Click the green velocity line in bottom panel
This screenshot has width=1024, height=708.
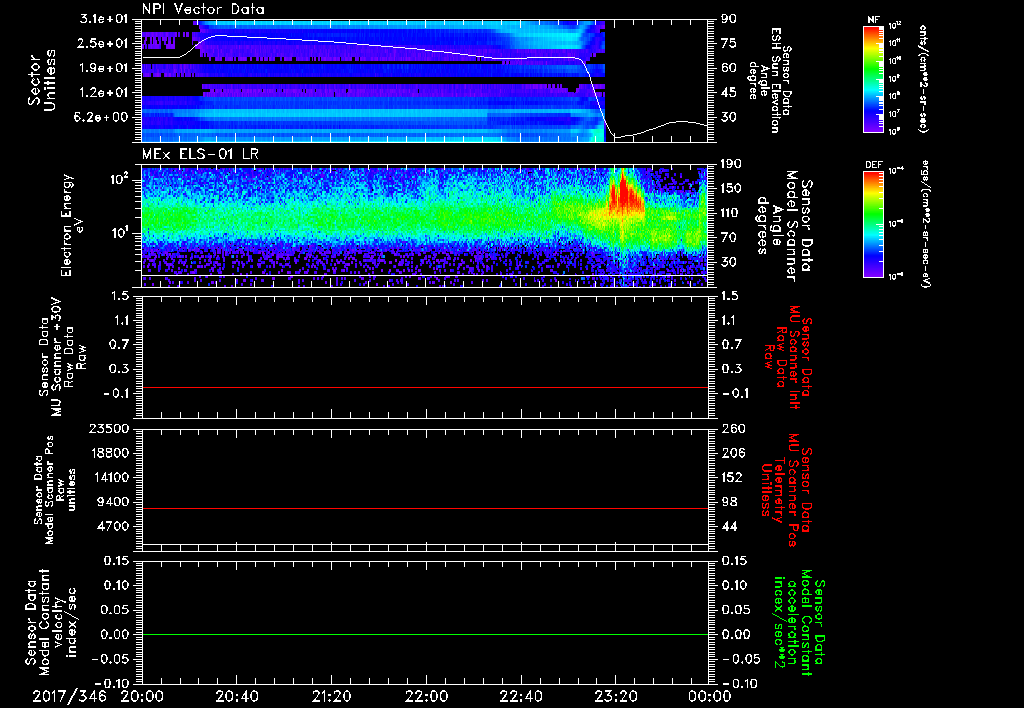click(425, 634)
